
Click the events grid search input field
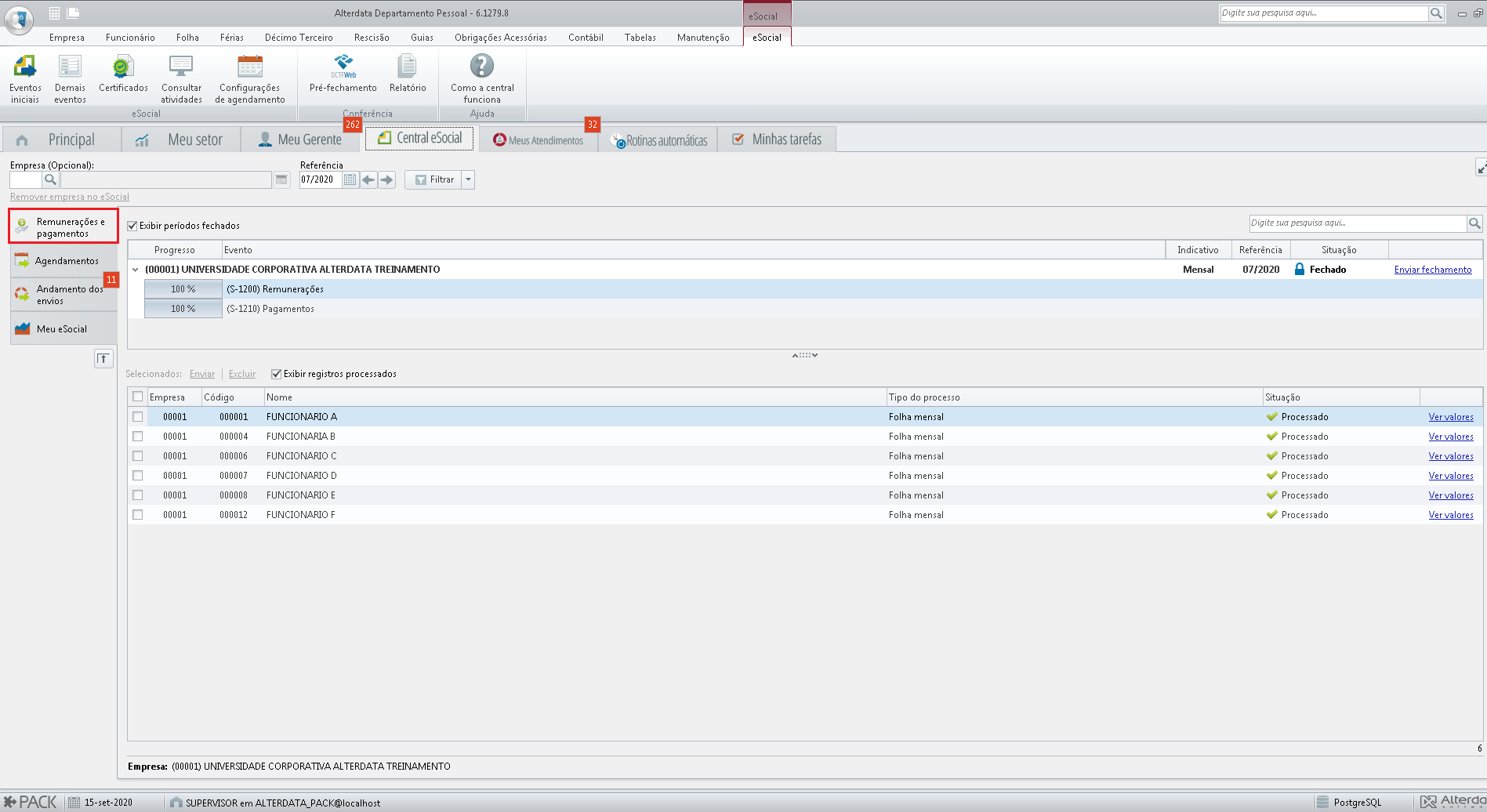(x=1358, y=223)
